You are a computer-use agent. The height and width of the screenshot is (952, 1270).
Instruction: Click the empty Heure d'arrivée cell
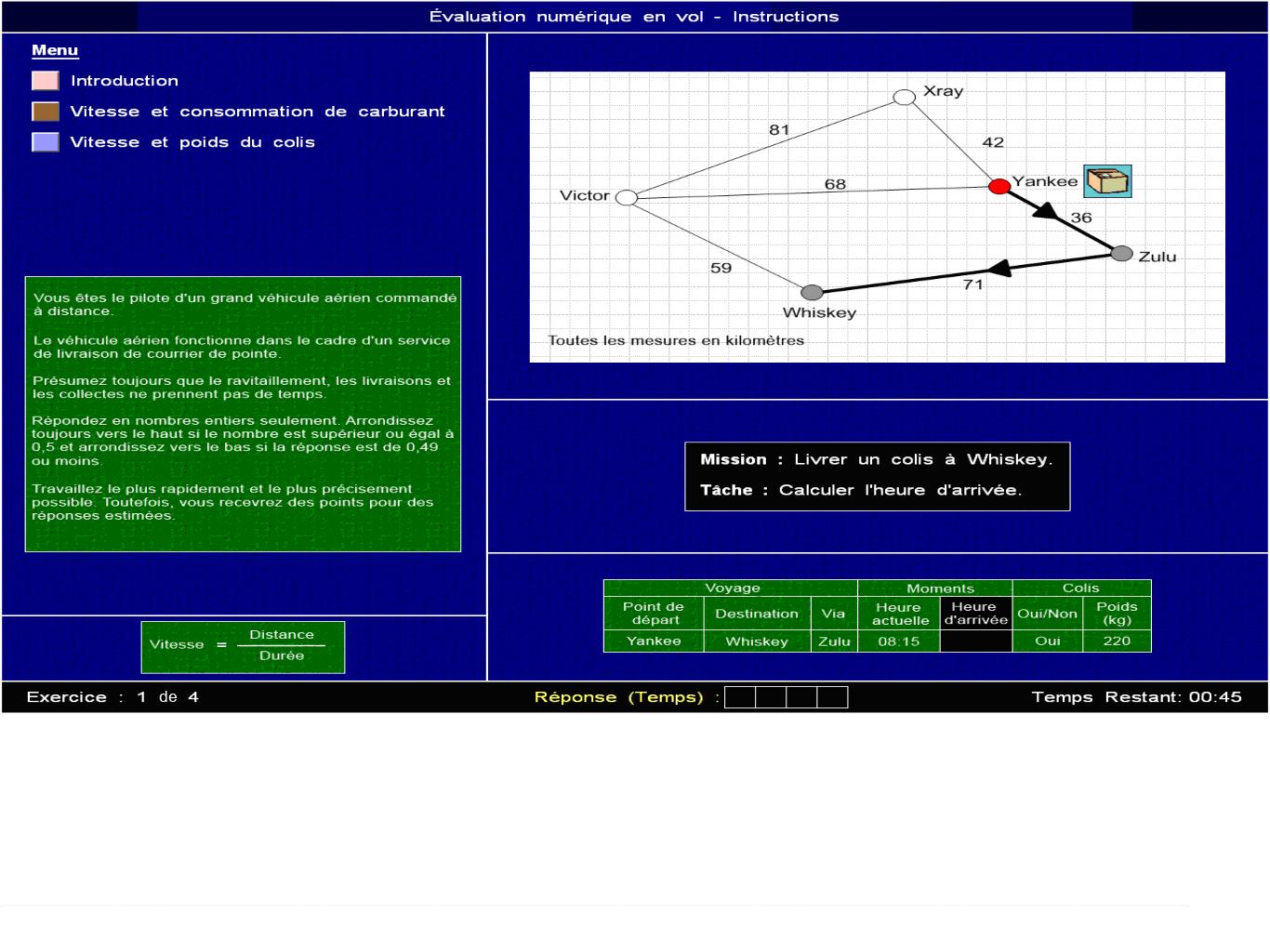pyautogui.click(x=975, y=641)
